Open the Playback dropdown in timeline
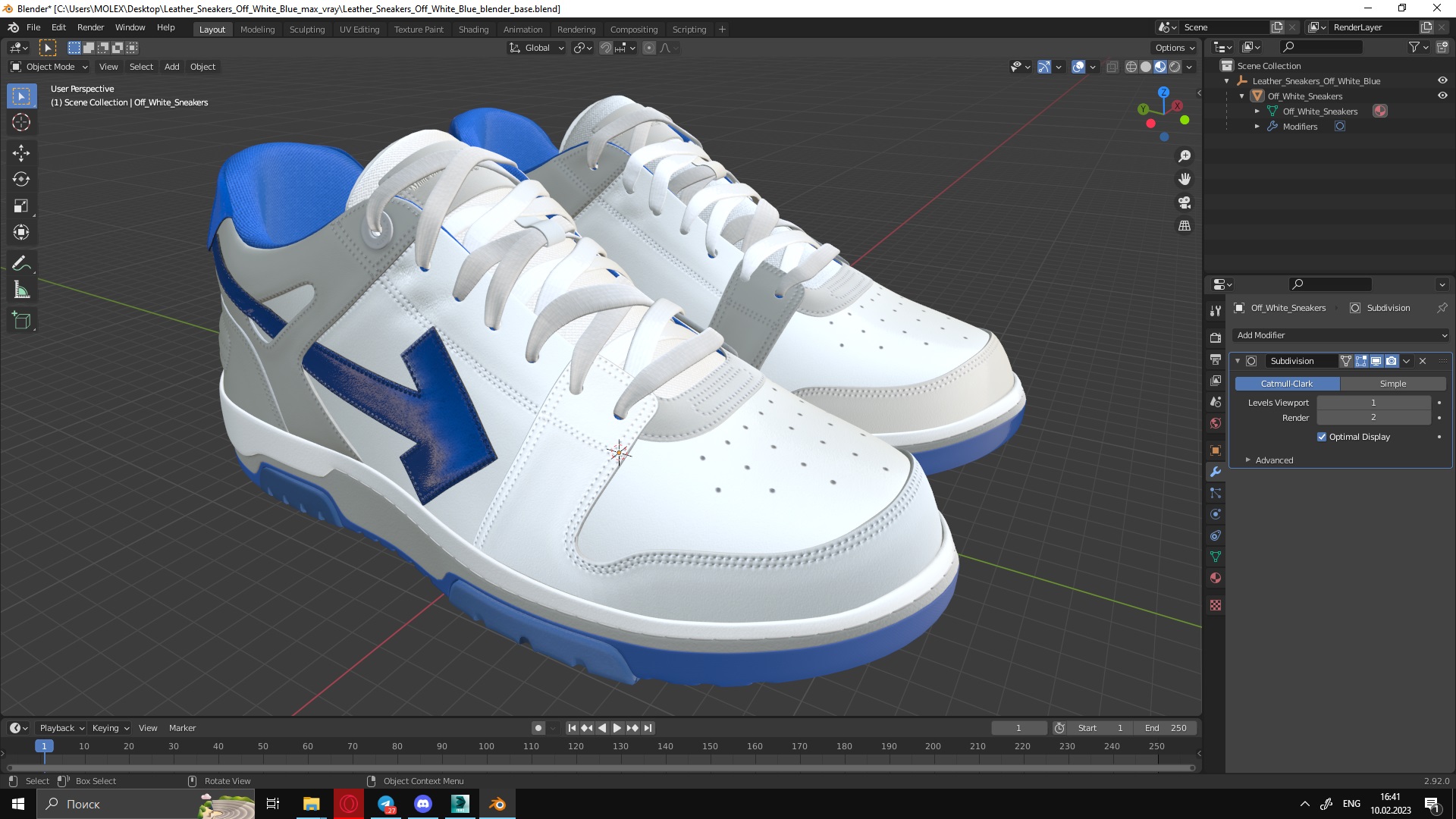This screenshot has width=1456, height=819. (61, 728)
